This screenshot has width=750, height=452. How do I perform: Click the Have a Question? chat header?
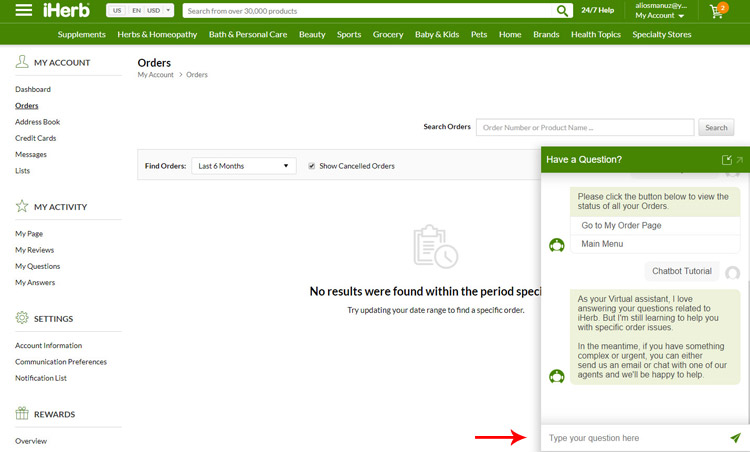click(x=645, y=160)
